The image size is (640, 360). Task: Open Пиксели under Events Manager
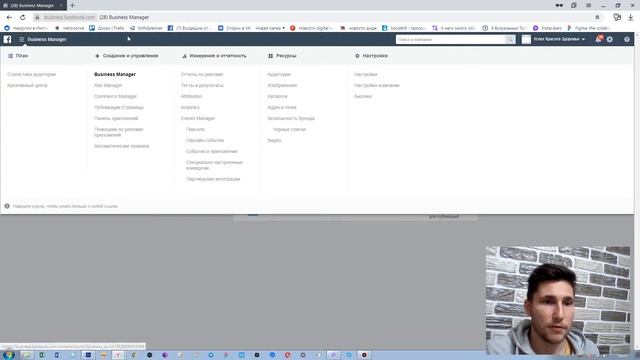tap(195, 129)
